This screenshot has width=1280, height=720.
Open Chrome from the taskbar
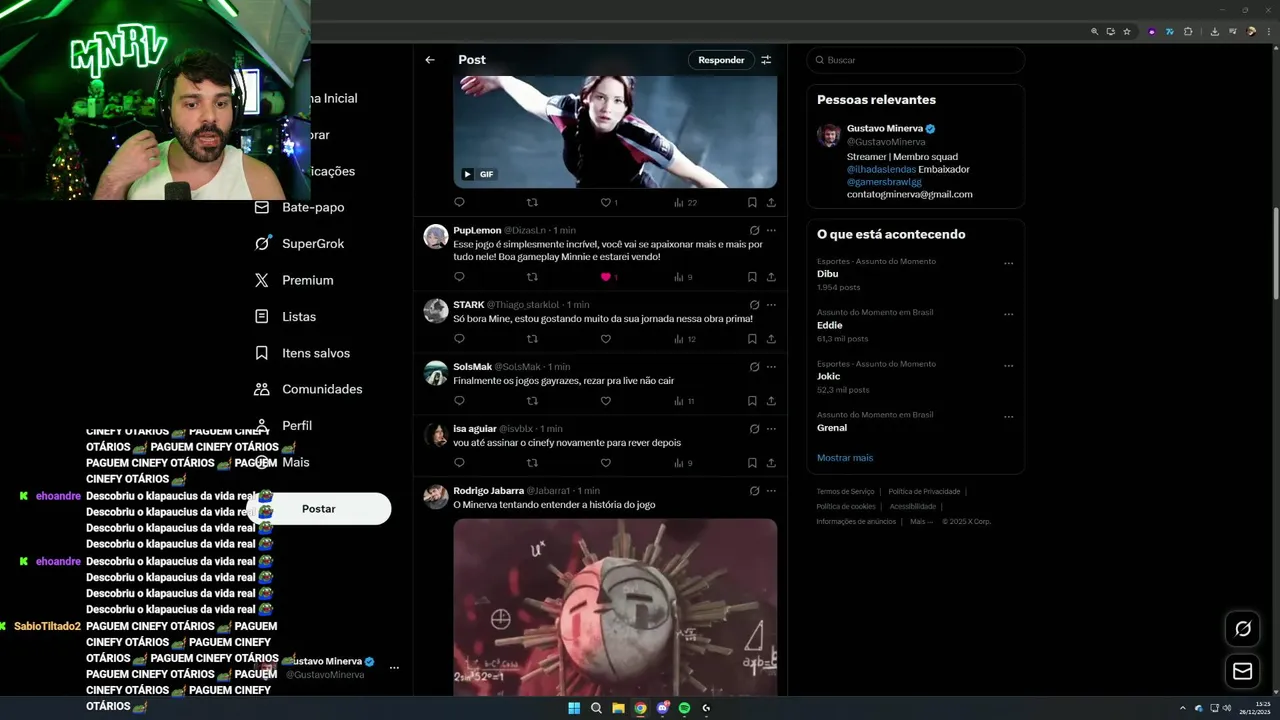pos(640,708)
